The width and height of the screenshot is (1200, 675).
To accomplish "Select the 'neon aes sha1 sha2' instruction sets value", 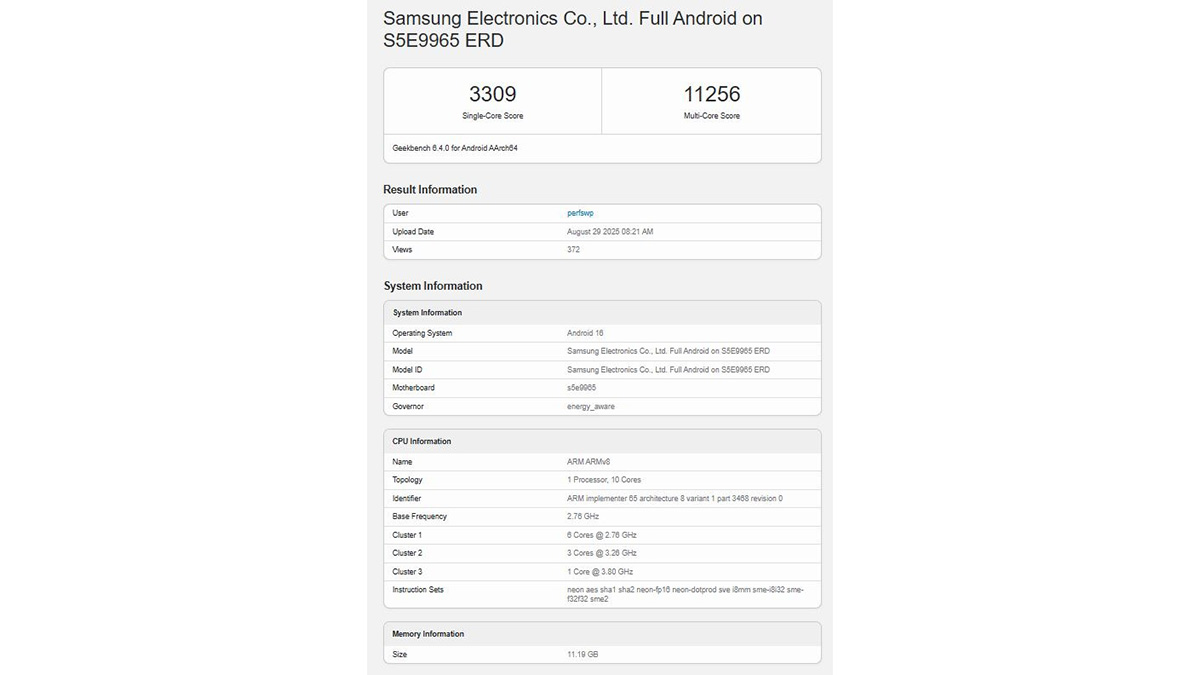I will click(685, 594).
